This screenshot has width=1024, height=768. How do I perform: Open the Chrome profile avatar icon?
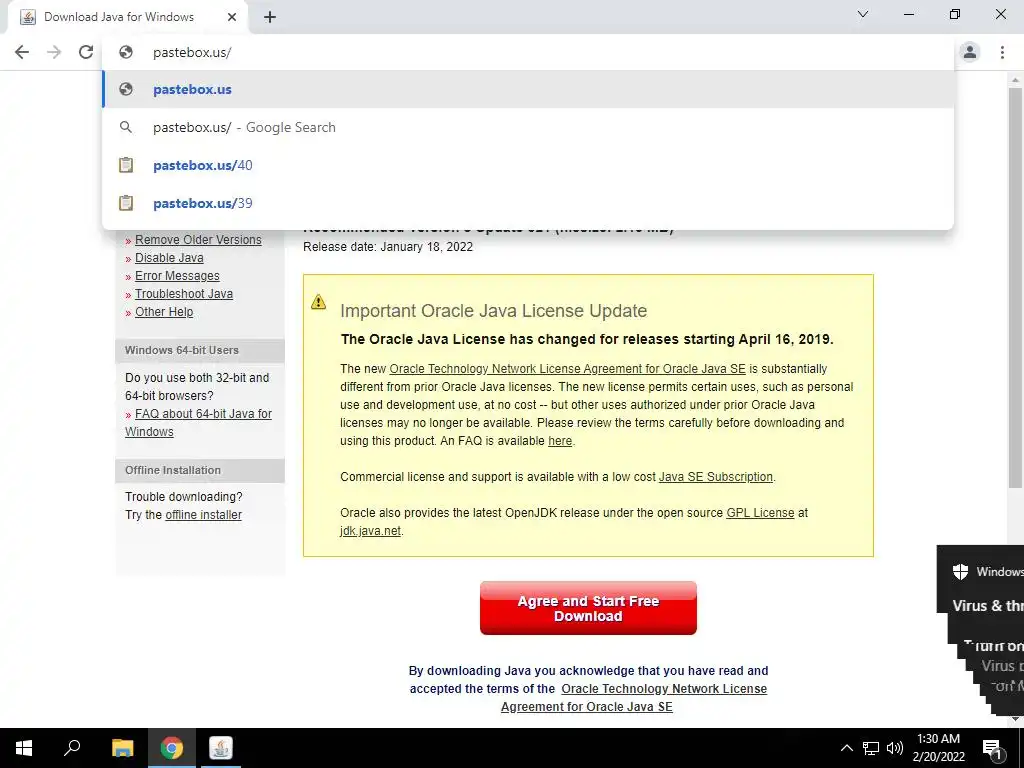(x=970, y=52)
